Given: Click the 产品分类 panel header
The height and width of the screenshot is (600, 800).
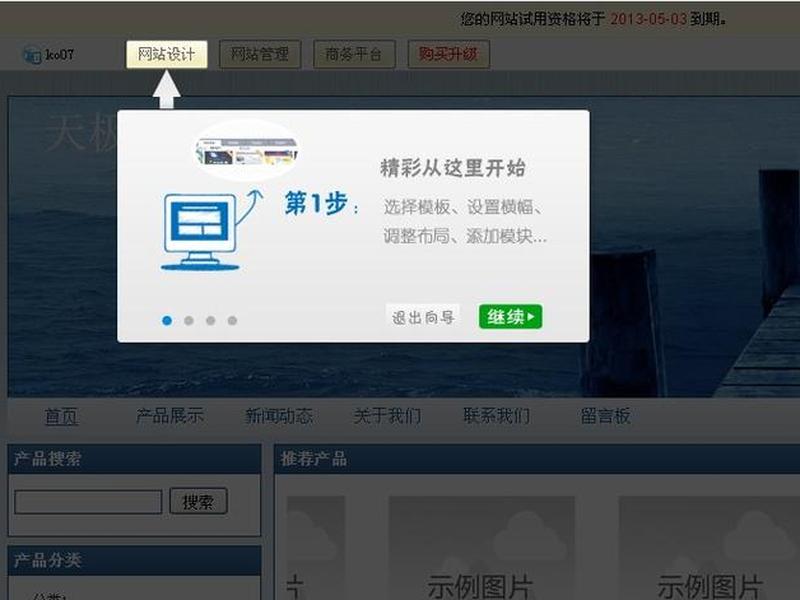Looking at the screenshot, I should tap(135, 560).
